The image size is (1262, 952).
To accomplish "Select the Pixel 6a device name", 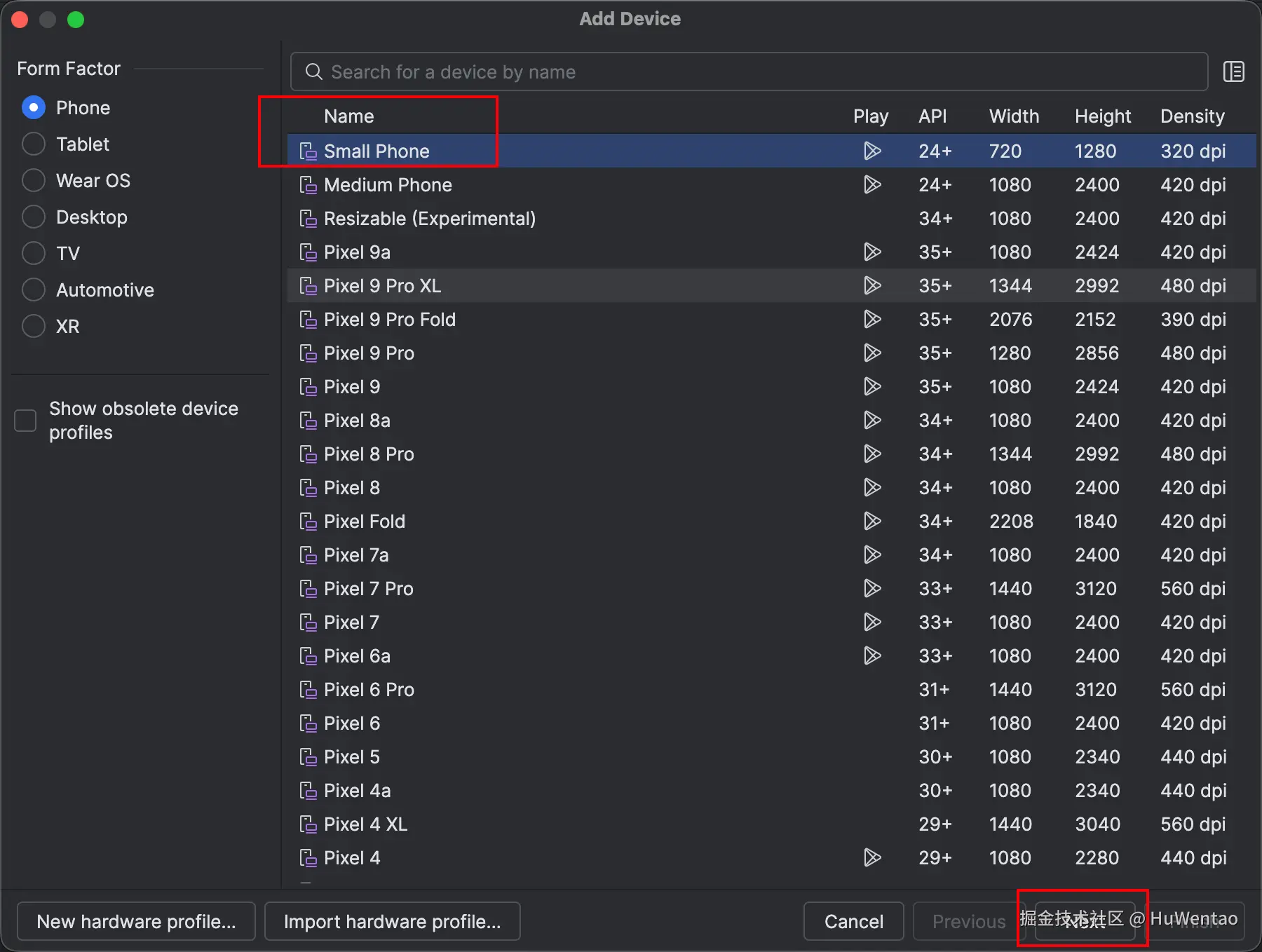I will [357, 656].
